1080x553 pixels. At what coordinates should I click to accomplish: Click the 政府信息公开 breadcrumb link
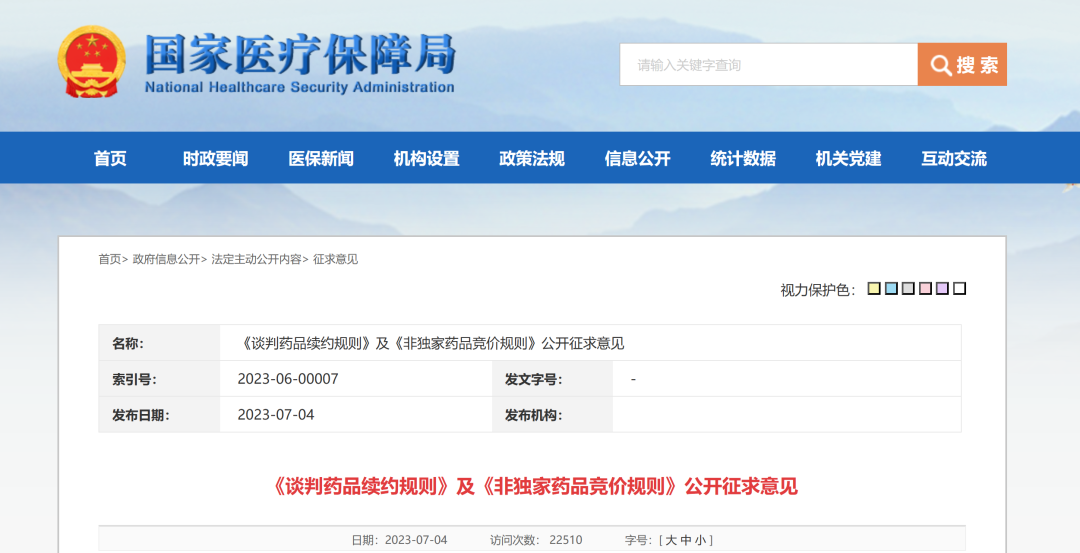click(x=166, y=259)
